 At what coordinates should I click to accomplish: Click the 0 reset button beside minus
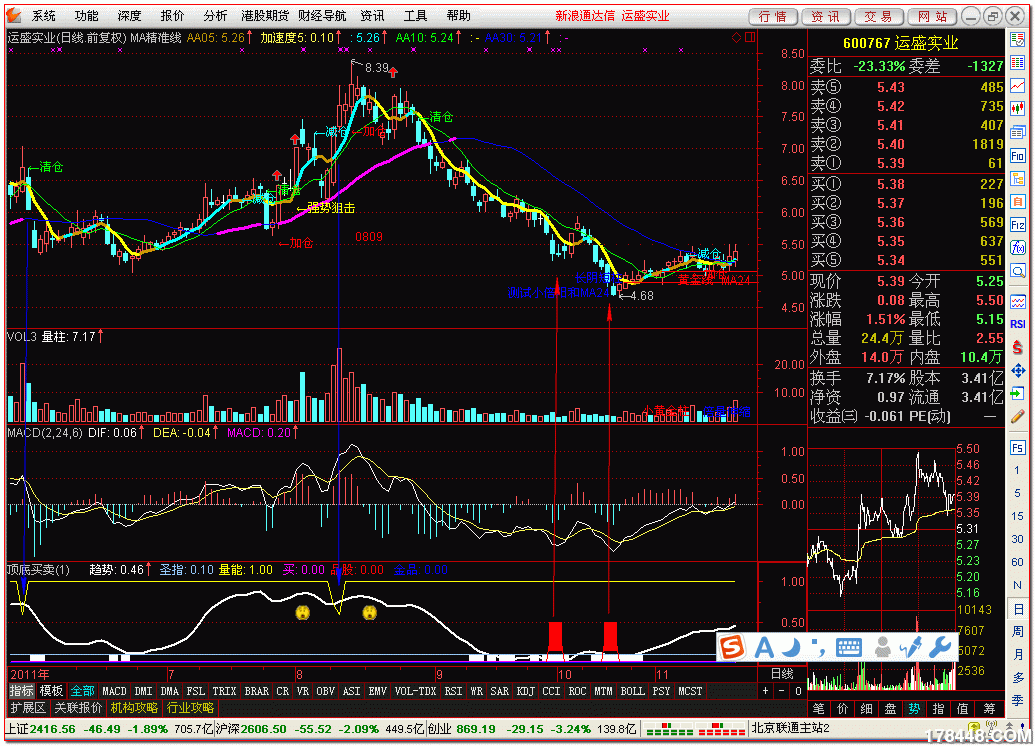798,691
